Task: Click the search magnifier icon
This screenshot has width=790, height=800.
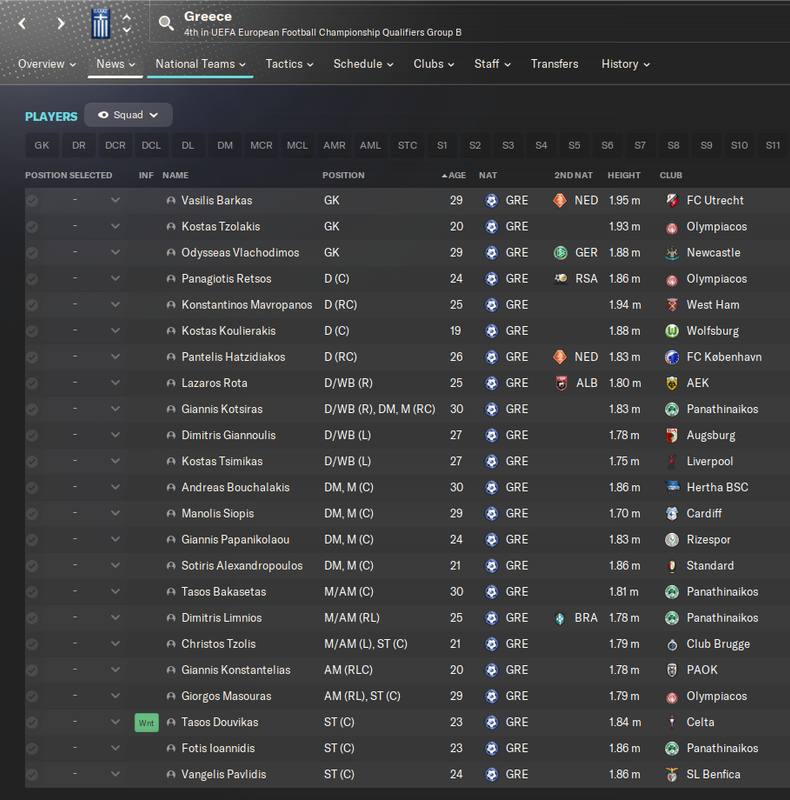Action: pyautogui.click(x=166, y=23)
